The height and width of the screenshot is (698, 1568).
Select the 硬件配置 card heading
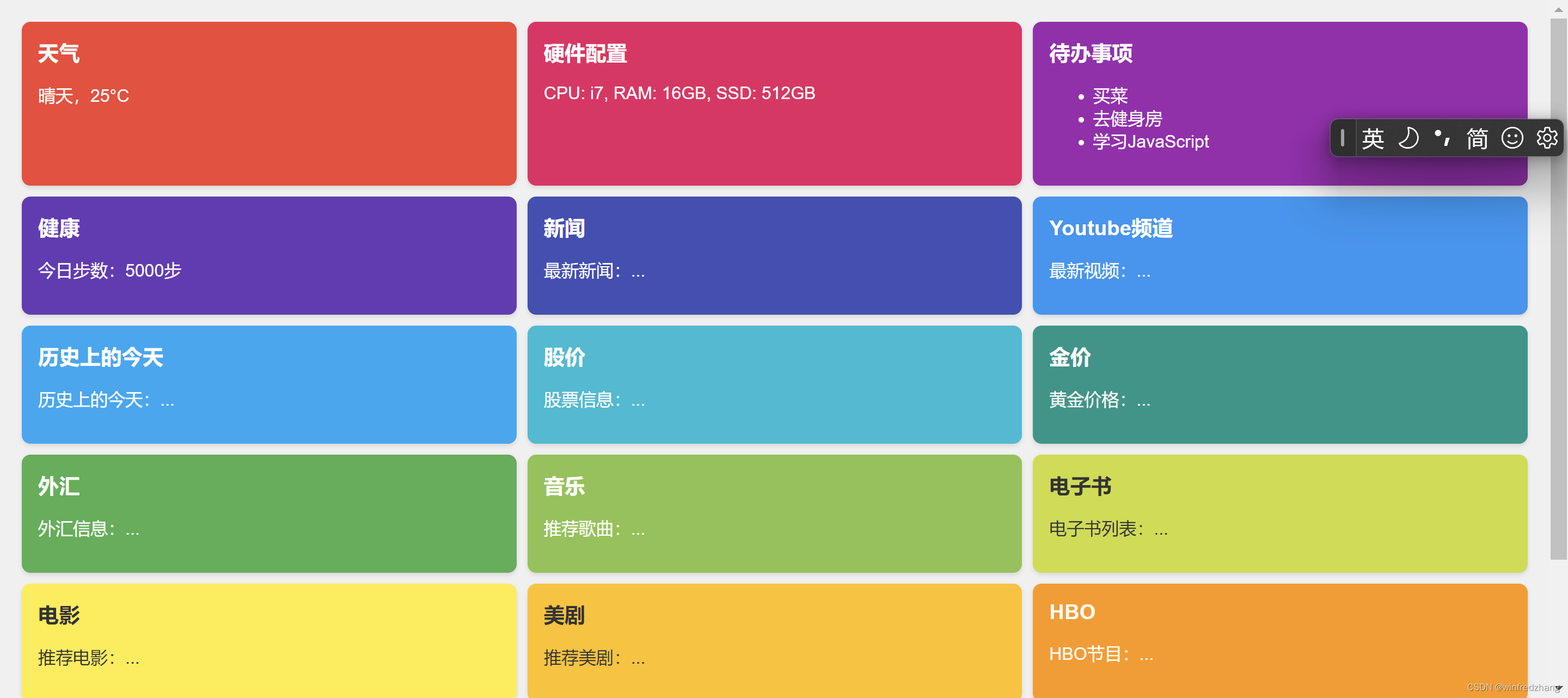[585, 53]
